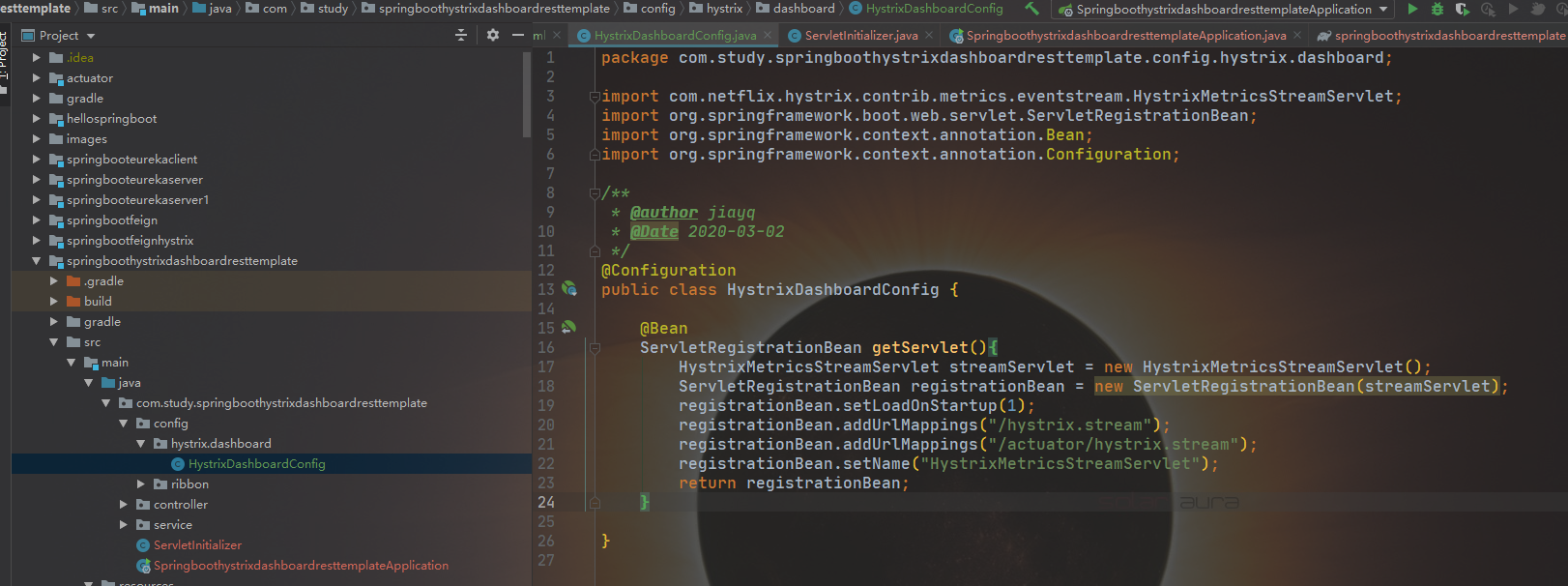Start debugging with the green bug icon
This screenshot has height=586, width=1568.
pyautogui.click(x=1437, y=9)
